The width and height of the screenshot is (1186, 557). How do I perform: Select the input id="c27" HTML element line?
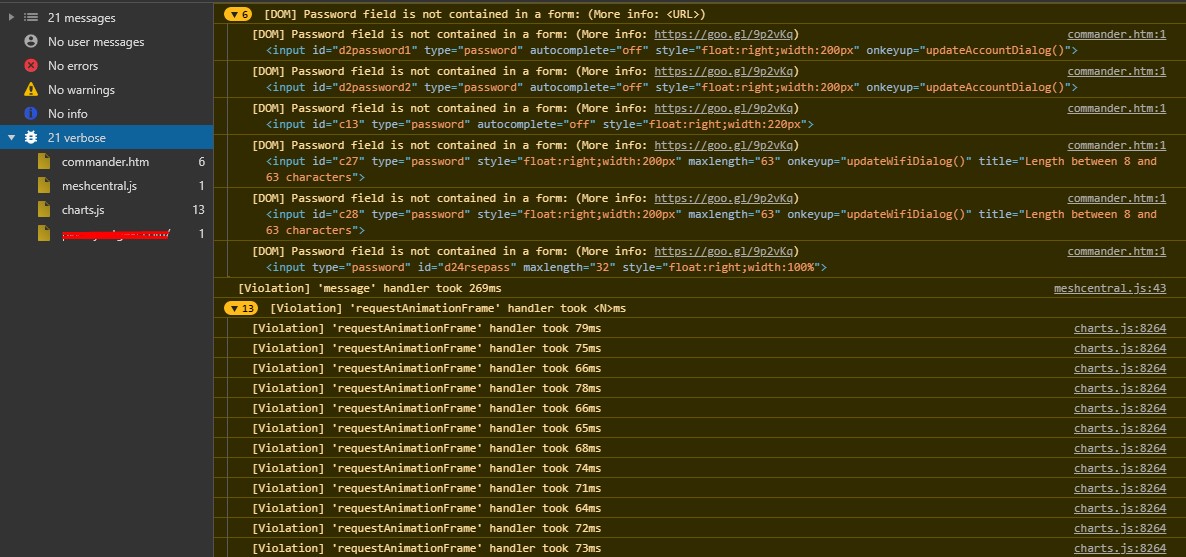point(711,170)
